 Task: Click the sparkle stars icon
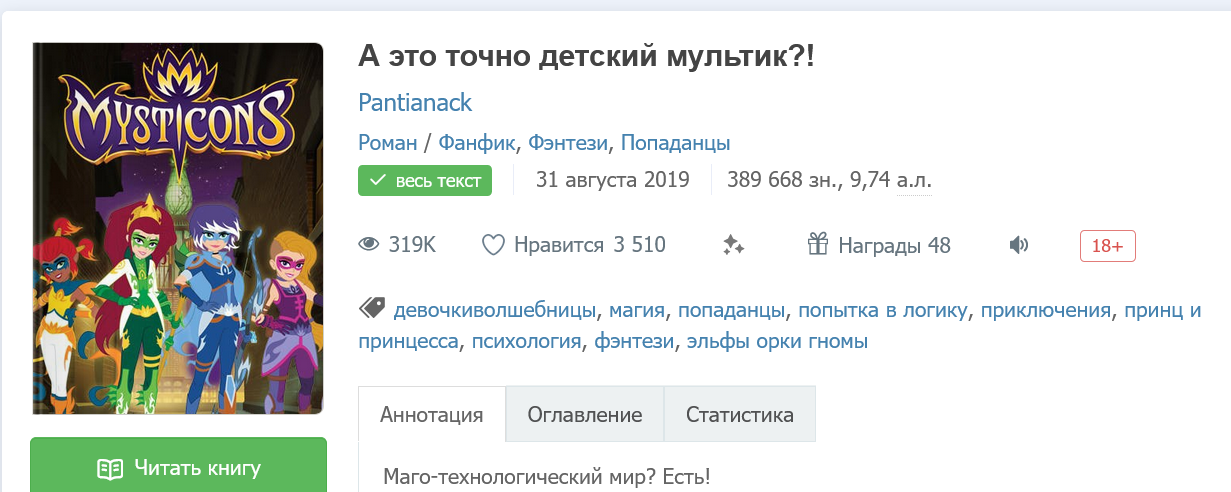(x=734, y=245)
